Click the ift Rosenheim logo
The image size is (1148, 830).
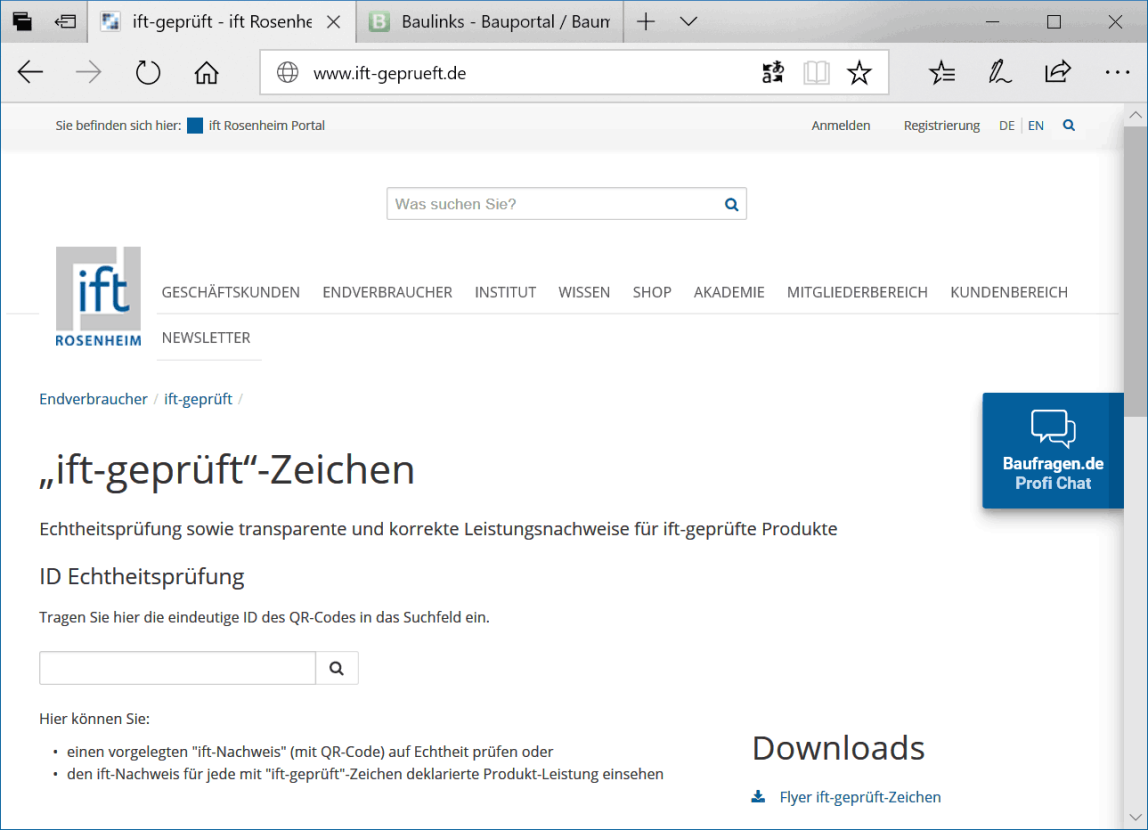[98, 296]
